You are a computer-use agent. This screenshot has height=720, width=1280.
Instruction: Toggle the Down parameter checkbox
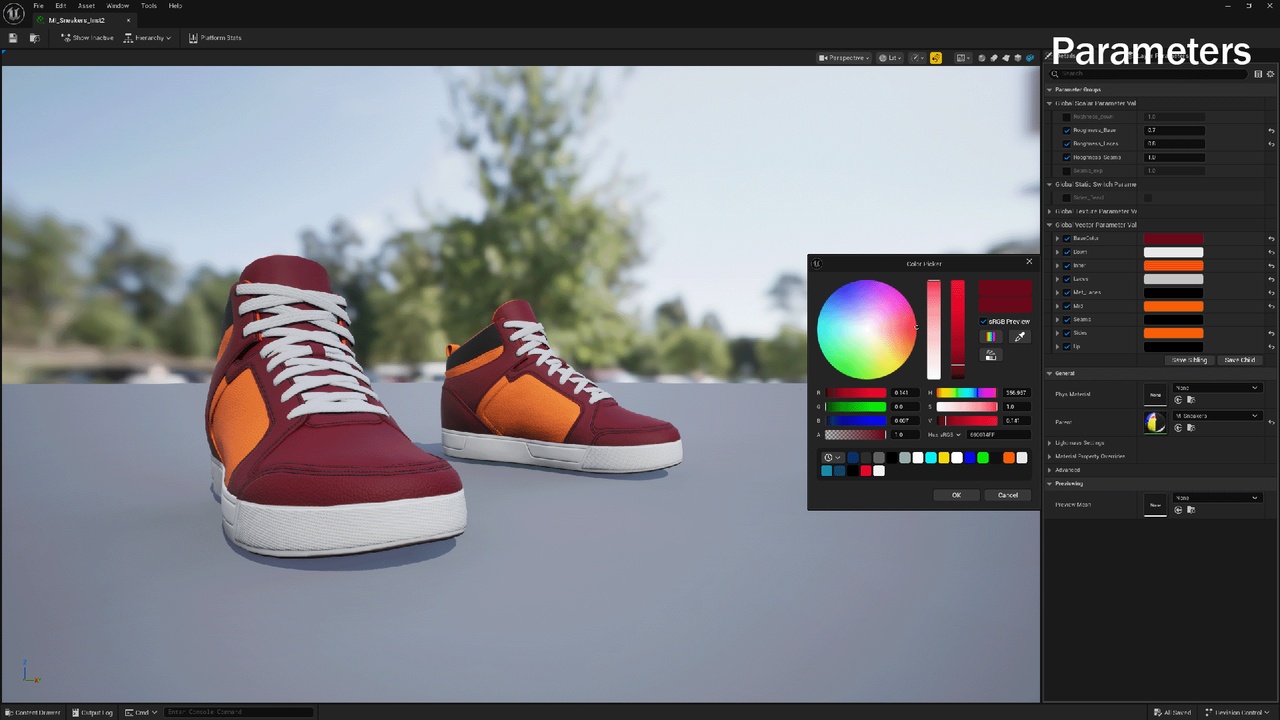1067,252
